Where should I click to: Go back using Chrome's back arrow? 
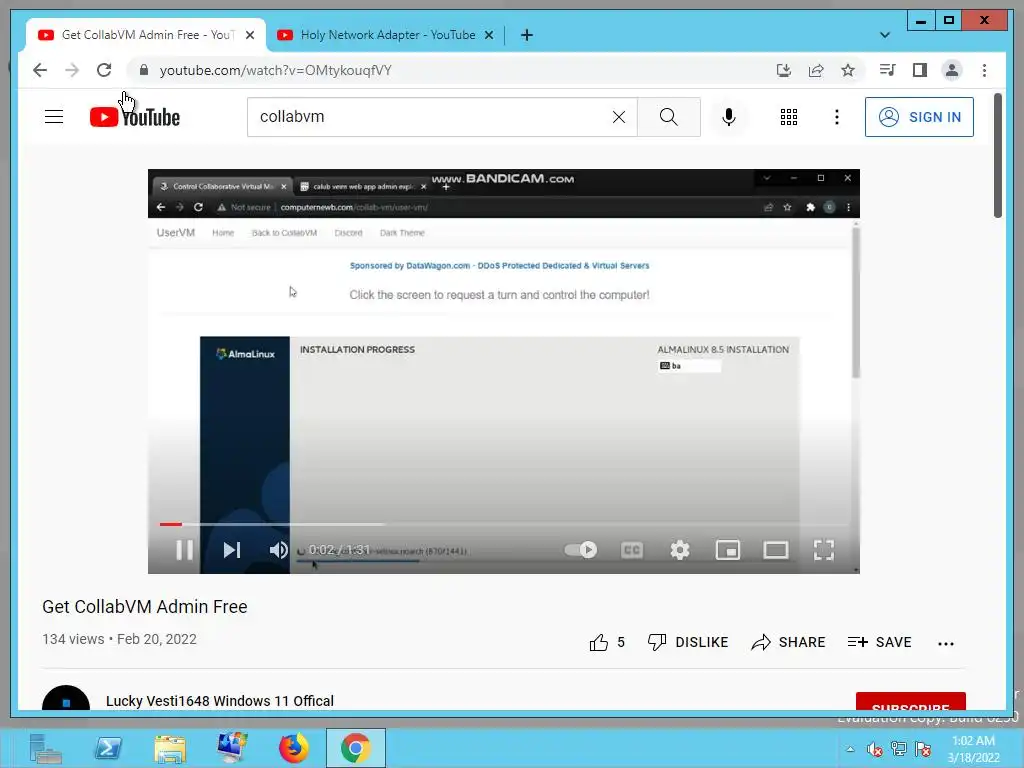pyautogui.click(x=40, y=70)
